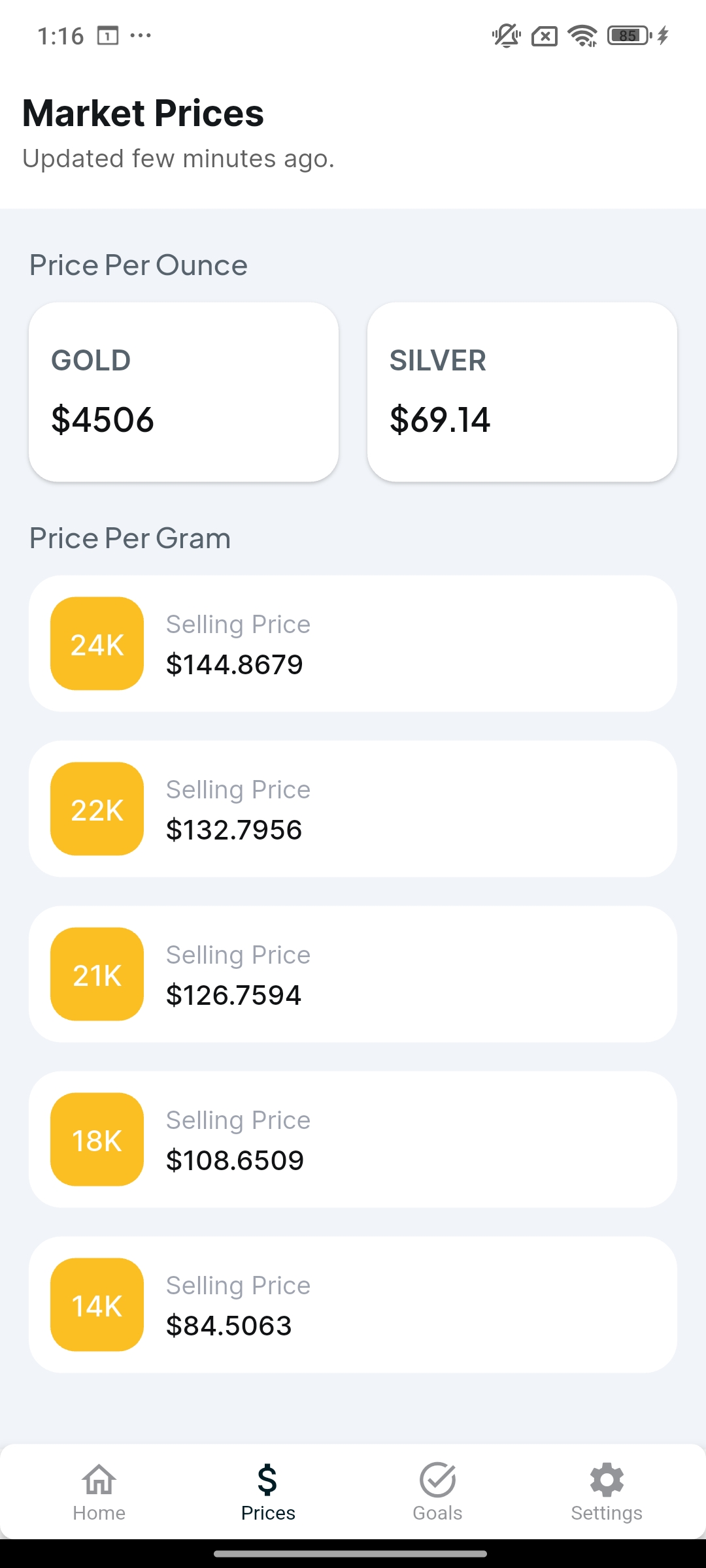706x1568 pixels.
Task: Tap the 22K gold badge
Action: click(97, 809)
